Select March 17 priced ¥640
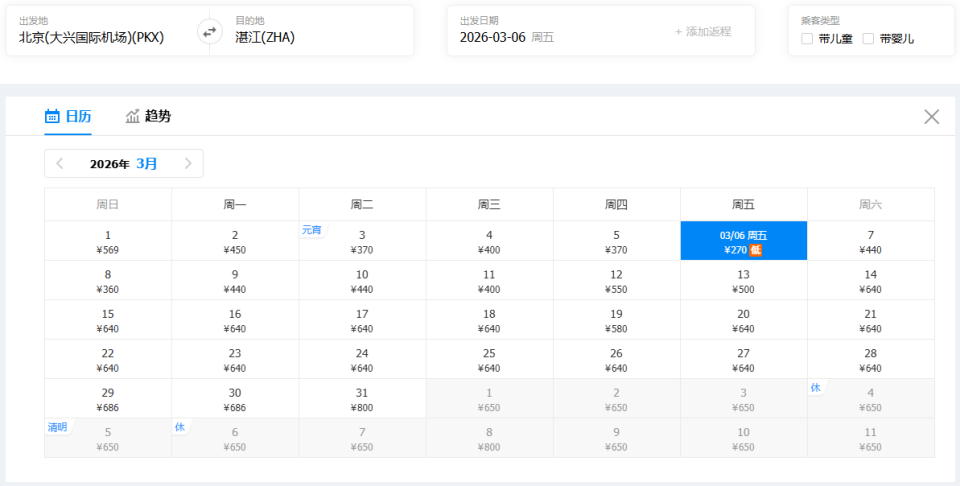 (362, 320)
